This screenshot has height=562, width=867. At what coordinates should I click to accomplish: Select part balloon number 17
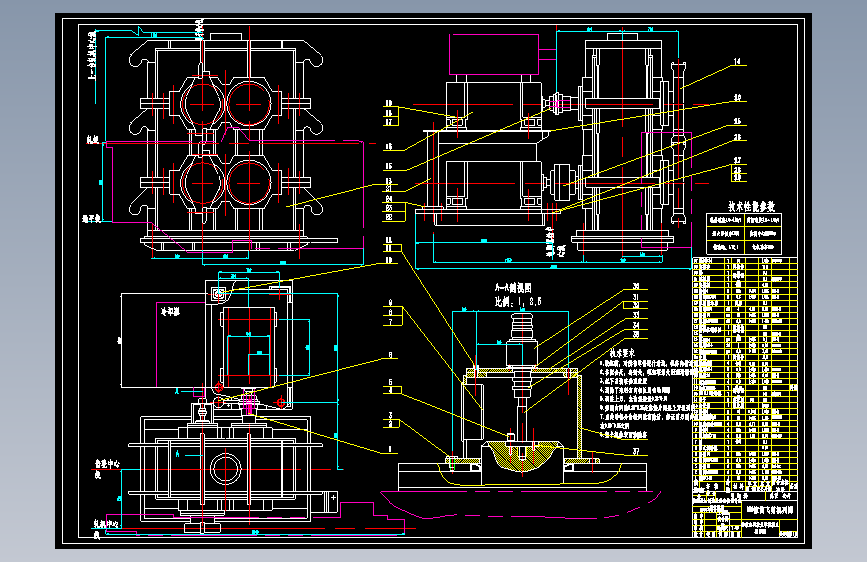389,122
